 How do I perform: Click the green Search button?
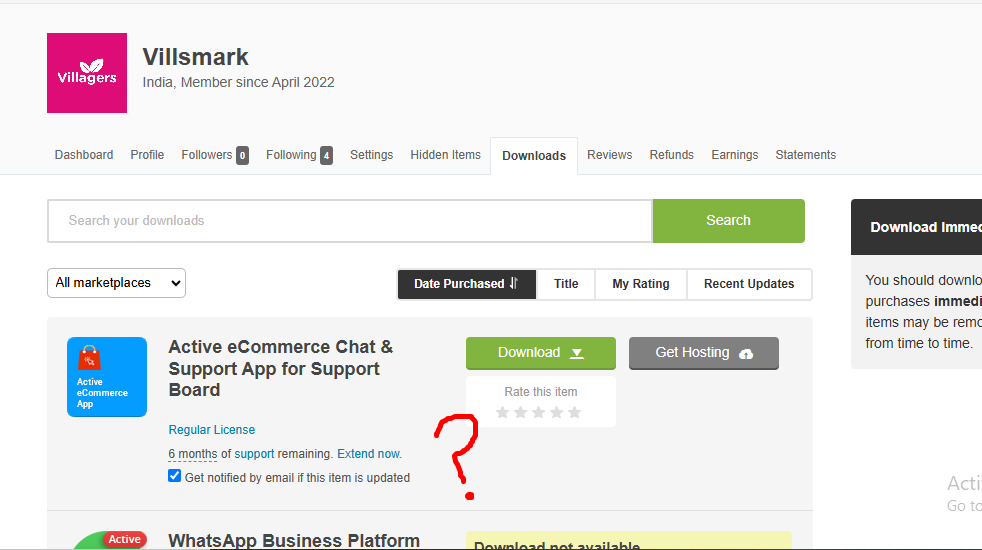728,221
